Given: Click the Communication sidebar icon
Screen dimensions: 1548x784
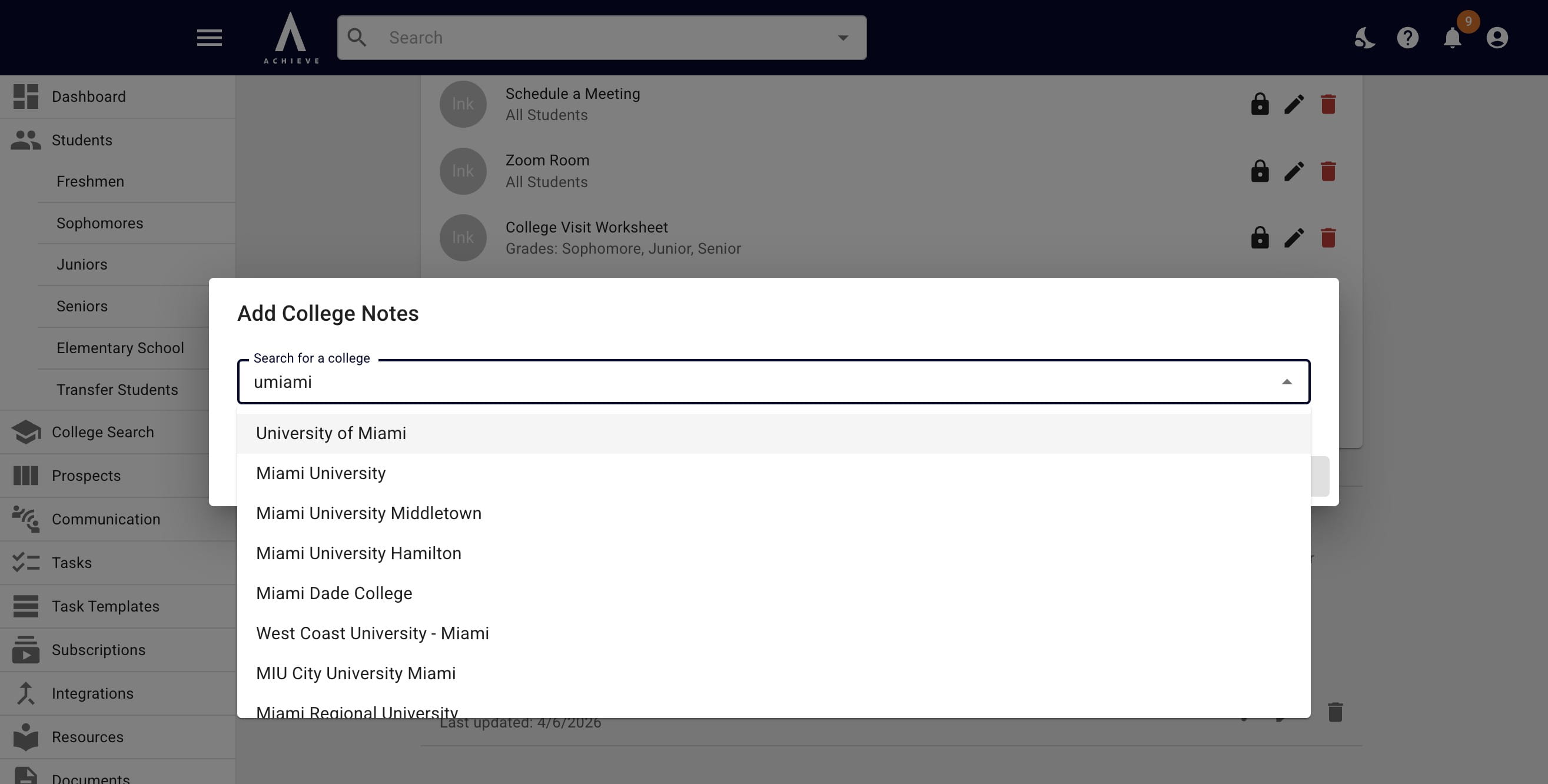Looking at the screenshot, I should tap(26, 519).
